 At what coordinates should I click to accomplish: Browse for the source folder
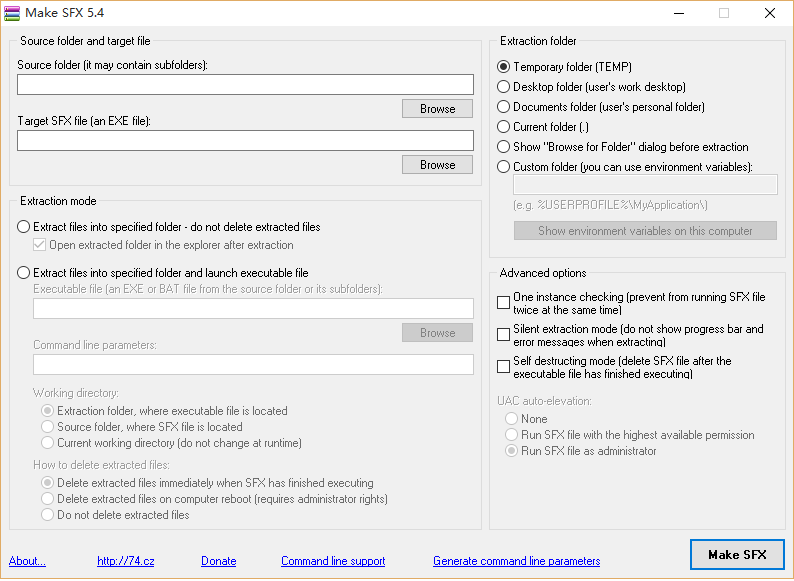click(437, 109)
